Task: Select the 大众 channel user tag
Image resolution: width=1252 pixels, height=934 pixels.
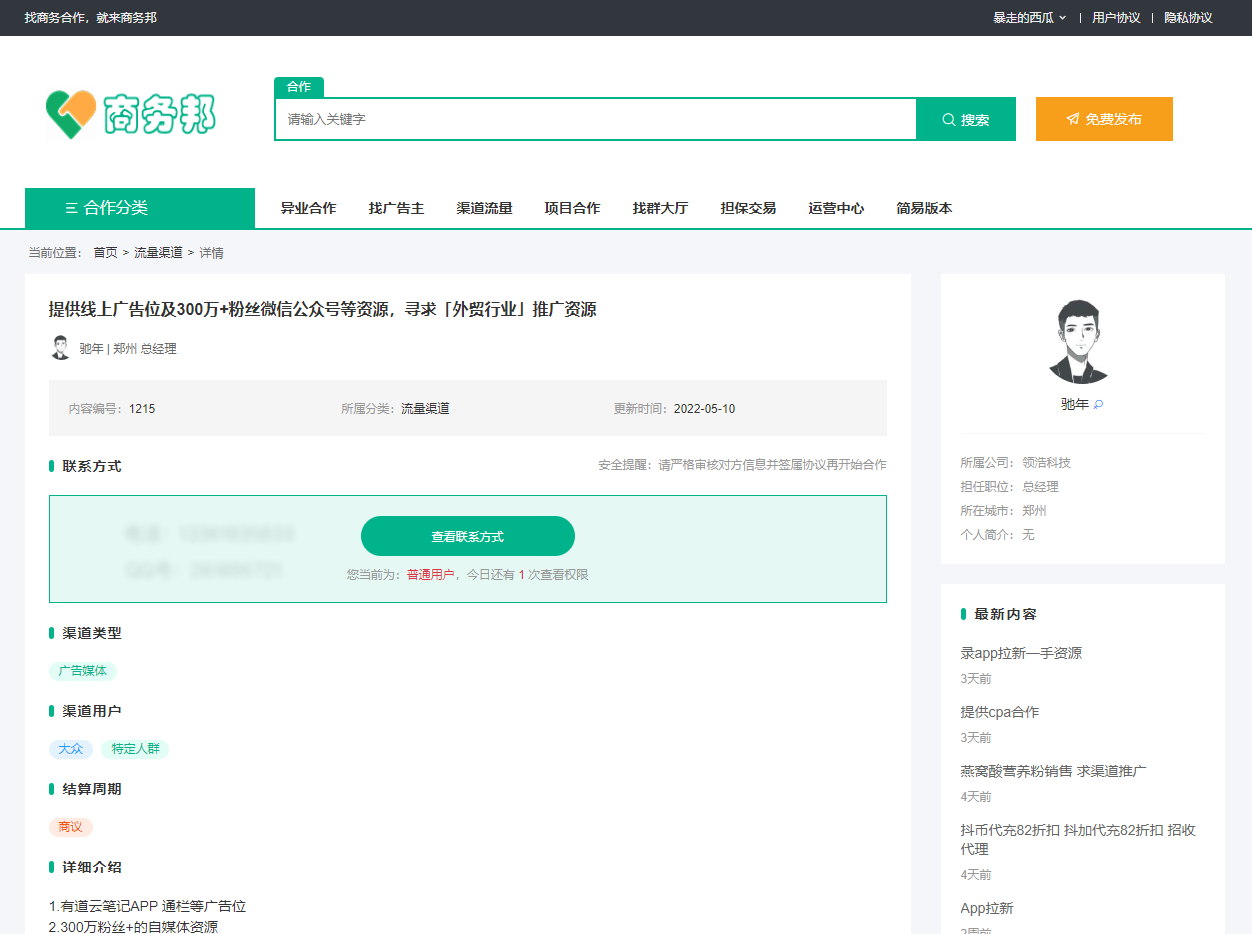Action: (x=71, y=749)
